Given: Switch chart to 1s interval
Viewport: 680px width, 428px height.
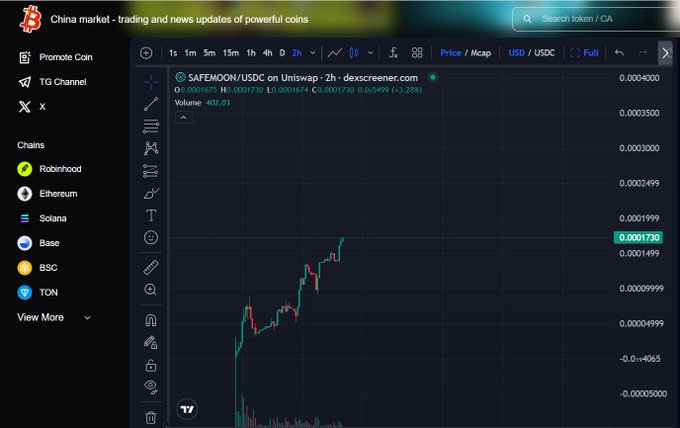Looking at the screenshot, I should tap(173, 53).
